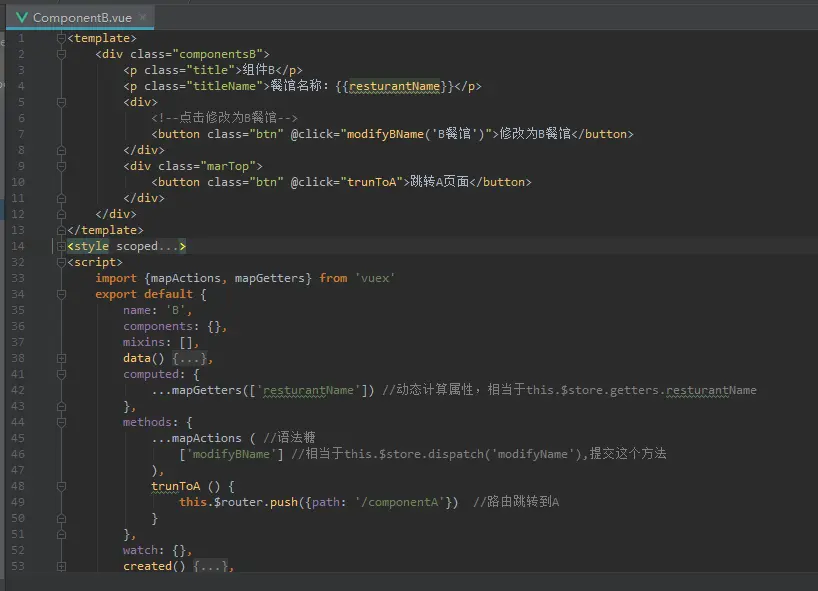818x591 pixels.
Task: Collapse the <script> block fold marker
Action: click(61, 262)
